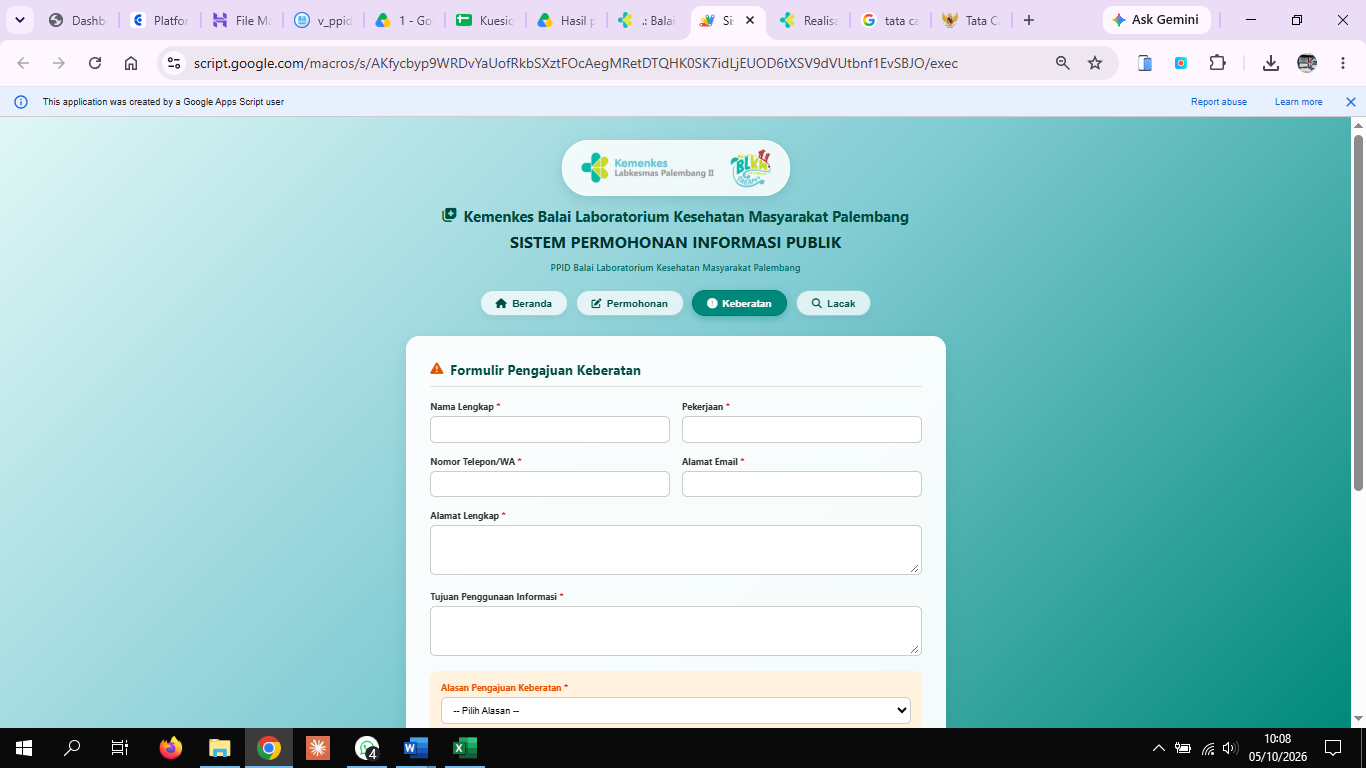Dismiss the Apps Script info banner
Image resolution: width=1366 pixels, height=768 pixels.
[1350, 102]
